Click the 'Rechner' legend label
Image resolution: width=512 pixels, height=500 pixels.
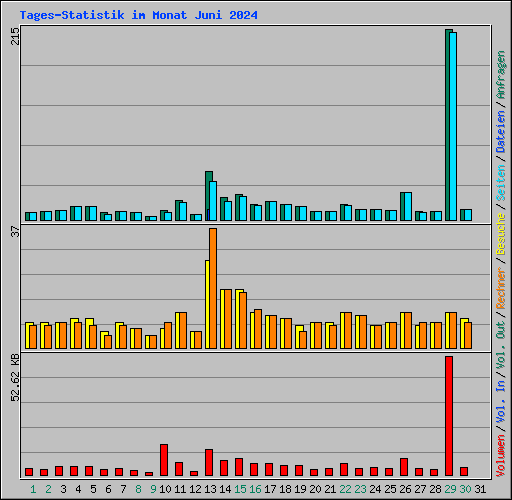click(501, 288)
